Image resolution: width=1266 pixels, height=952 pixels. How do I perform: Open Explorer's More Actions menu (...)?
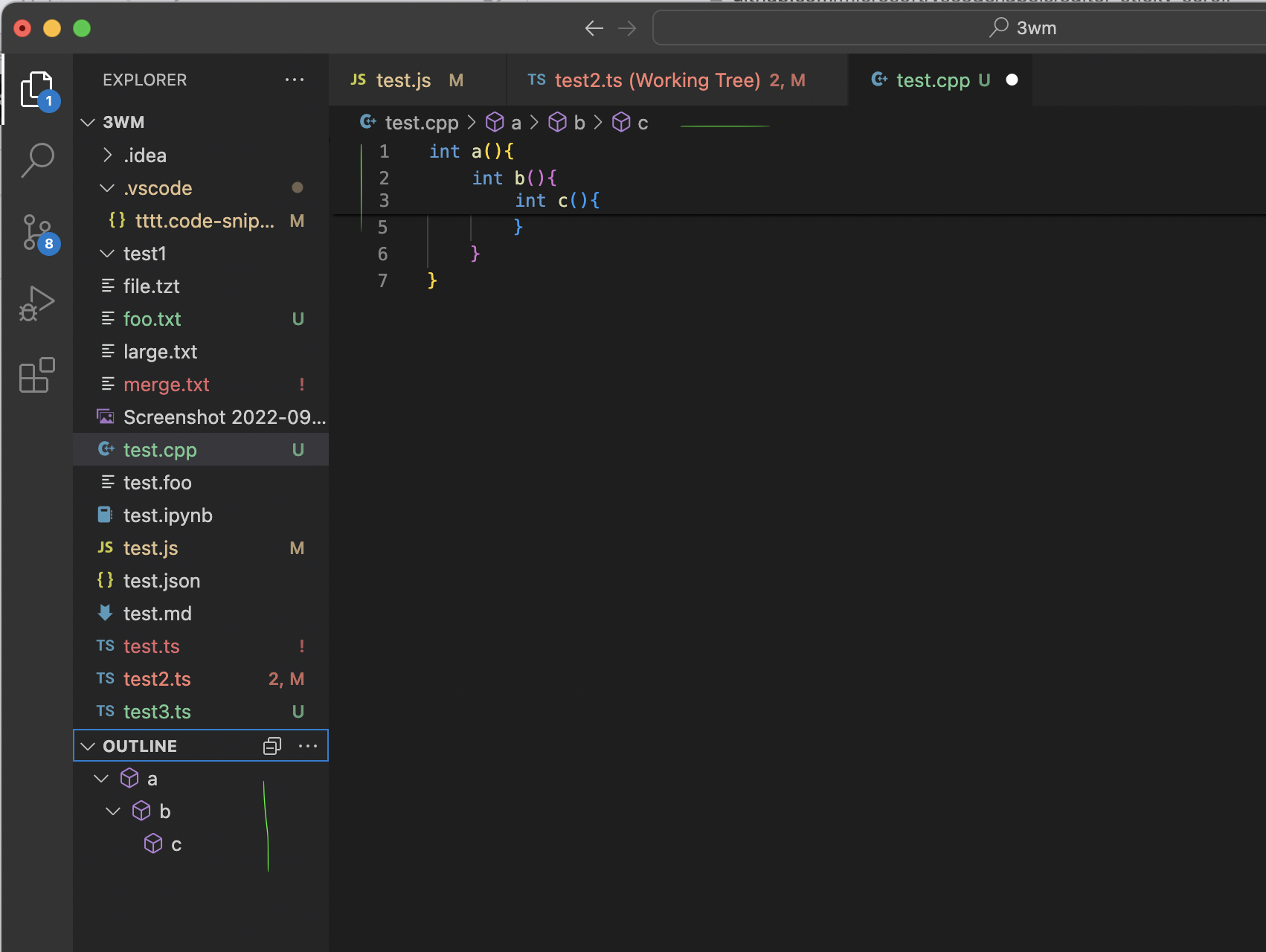[295, 80]
